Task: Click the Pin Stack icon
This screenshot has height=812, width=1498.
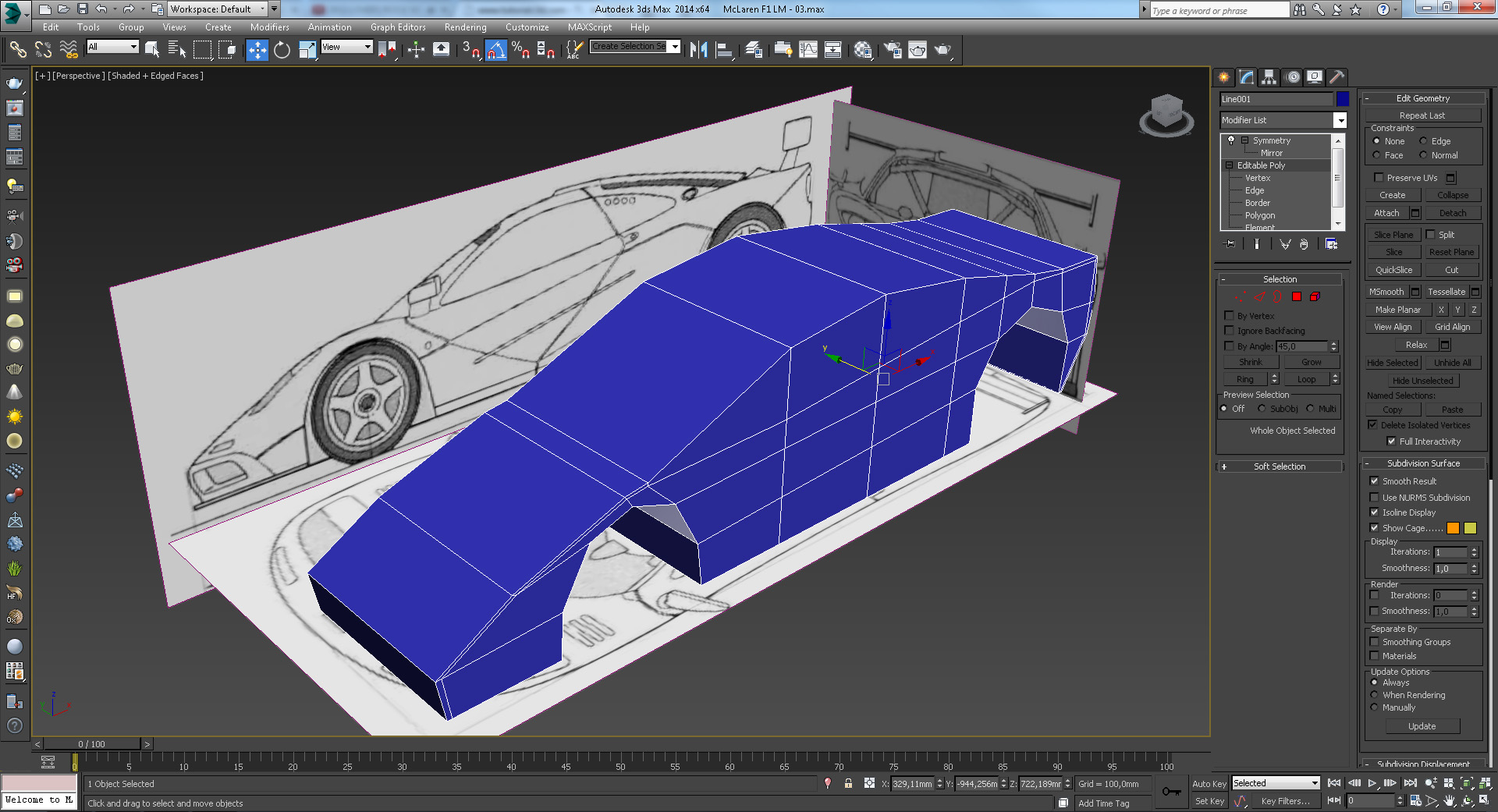Action: coord(1230,244)
